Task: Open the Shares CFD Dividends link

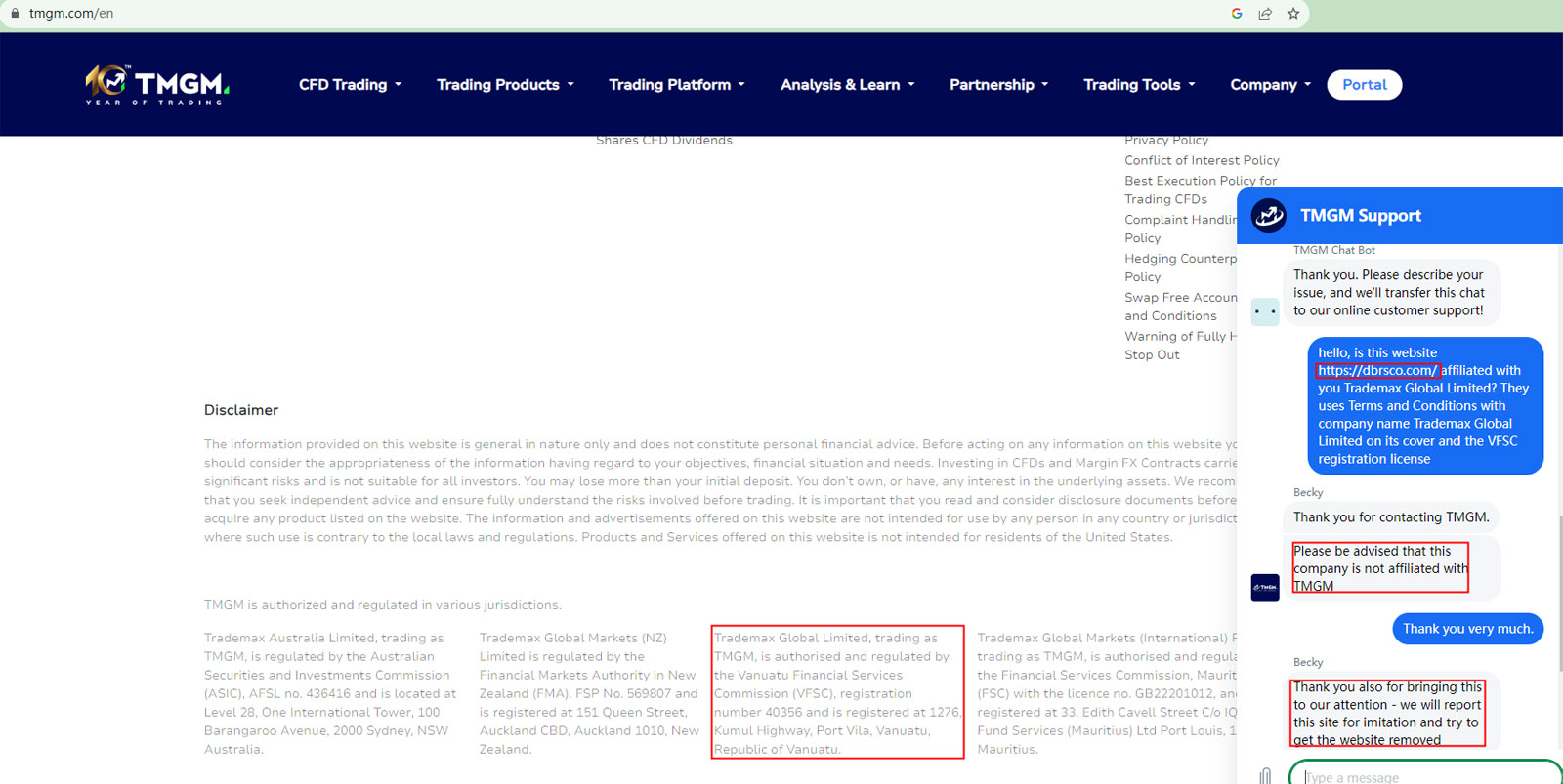Action: click(664, 141)
